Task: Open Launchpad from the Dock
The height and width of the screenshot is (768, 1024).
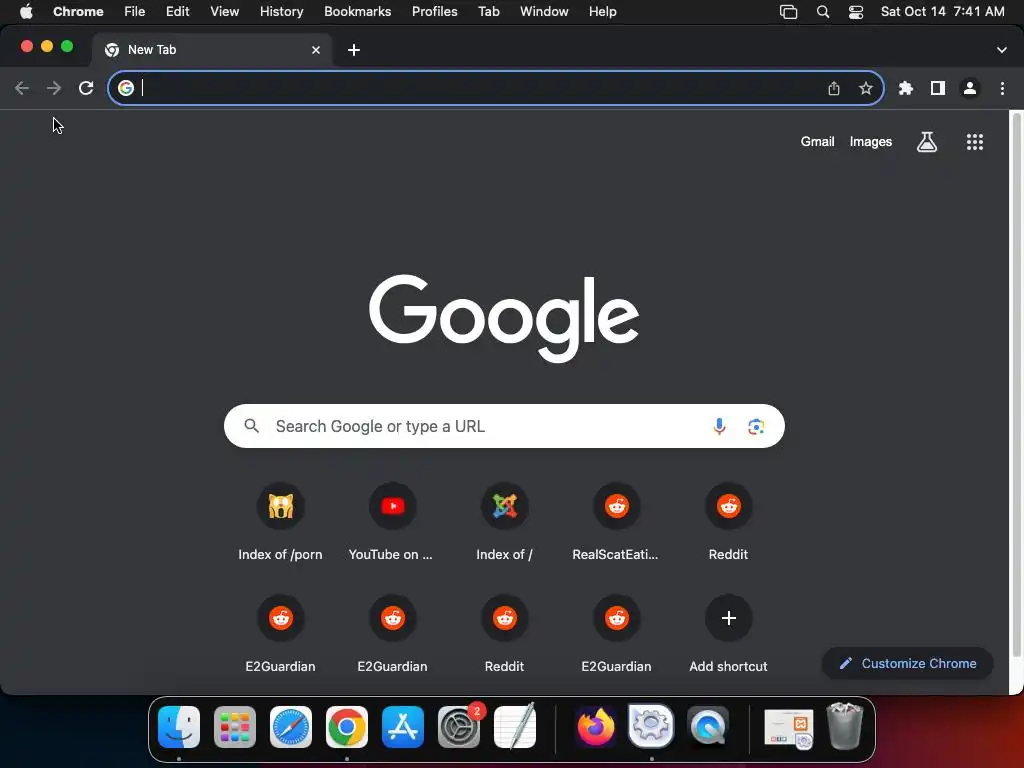Action: point(234,726)
